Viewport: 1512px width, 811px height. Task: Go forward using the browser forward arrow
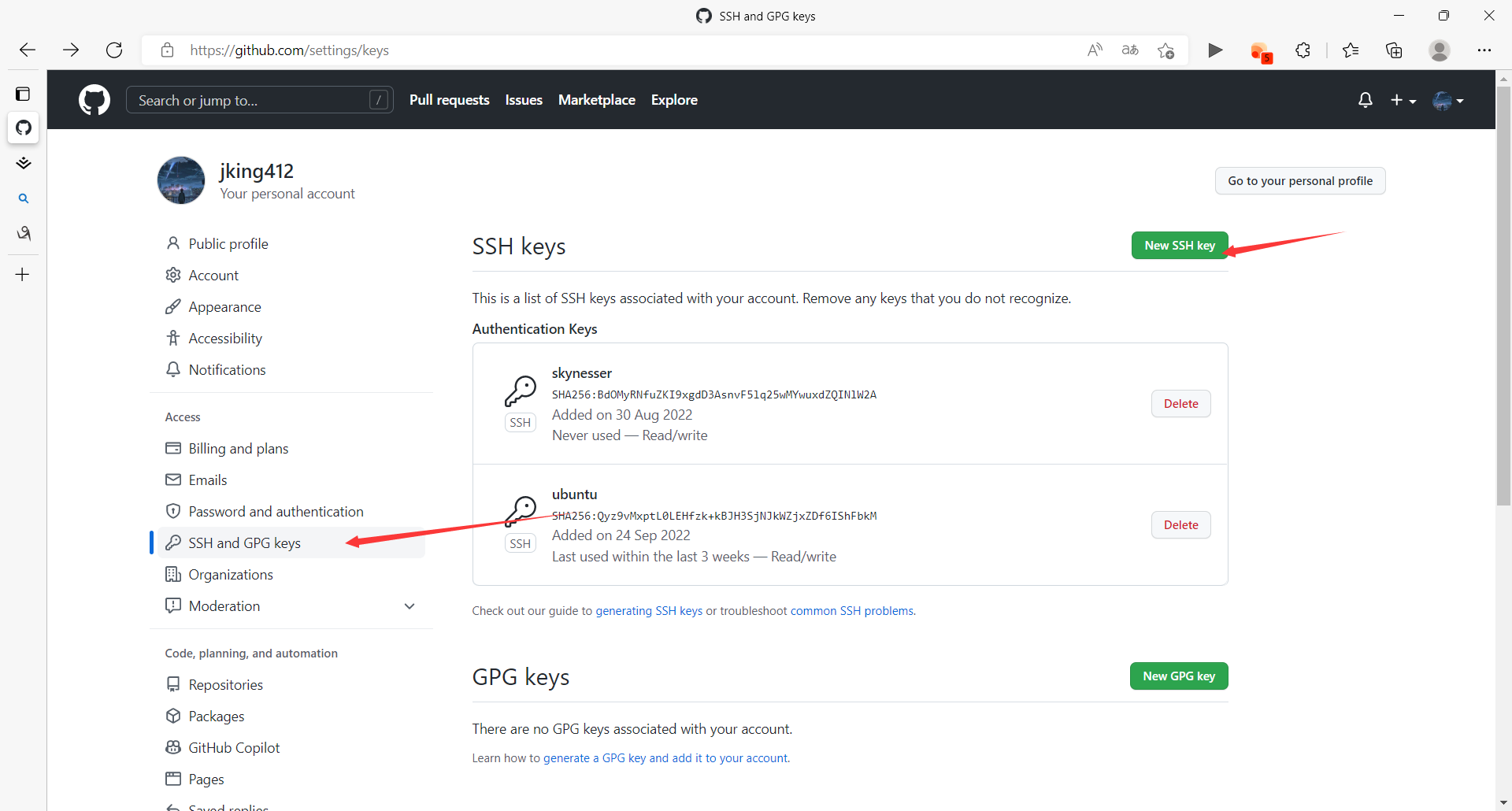[x=71, y=50]
